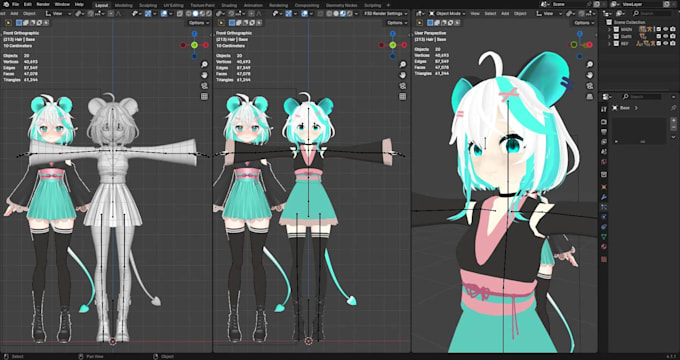Click the pan hand icon in left viewport
This screenshot has width=680, height=360.
[204, 75]
